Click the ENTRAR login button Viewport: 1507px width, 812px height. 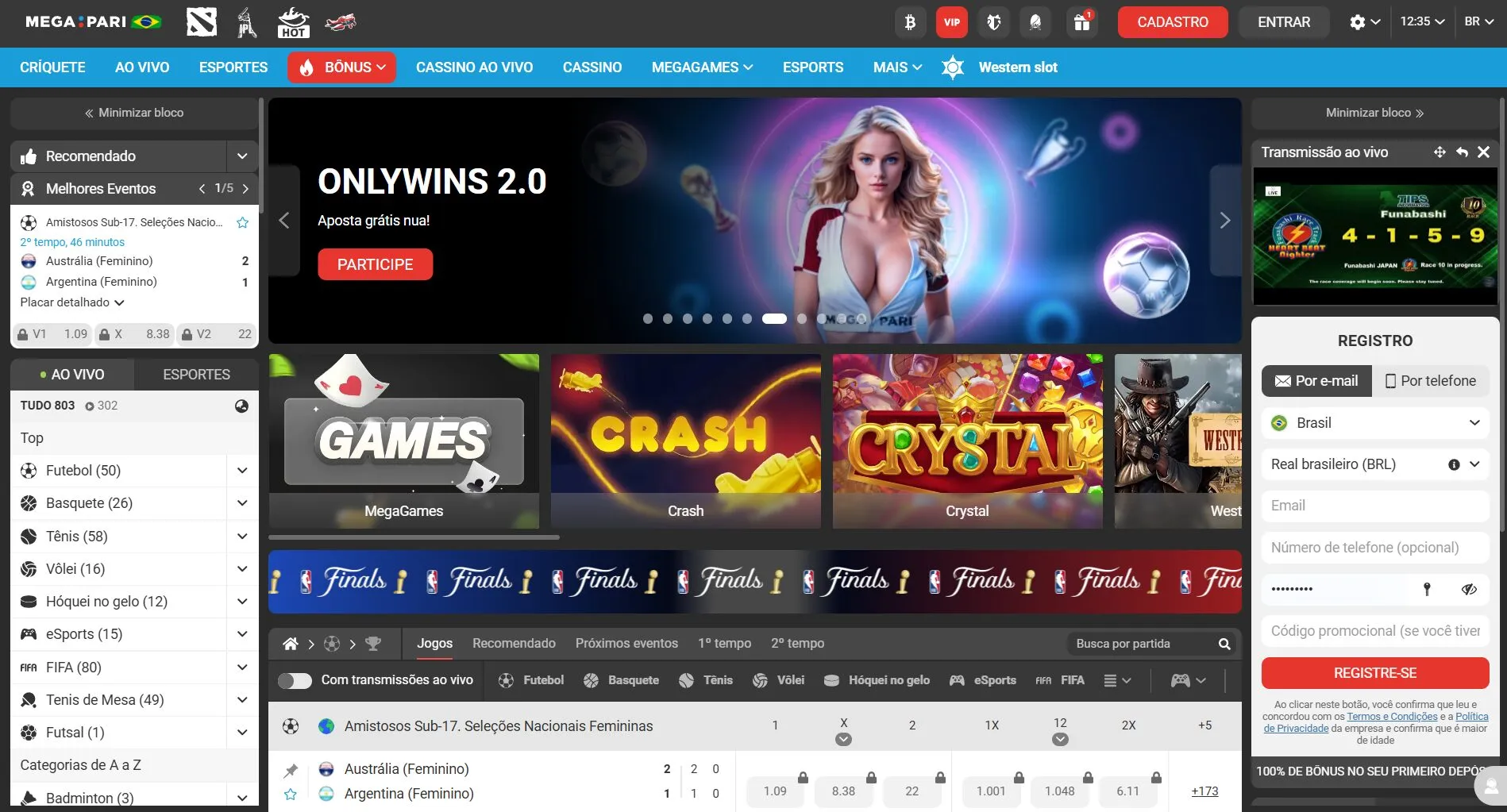point(1284,22)
